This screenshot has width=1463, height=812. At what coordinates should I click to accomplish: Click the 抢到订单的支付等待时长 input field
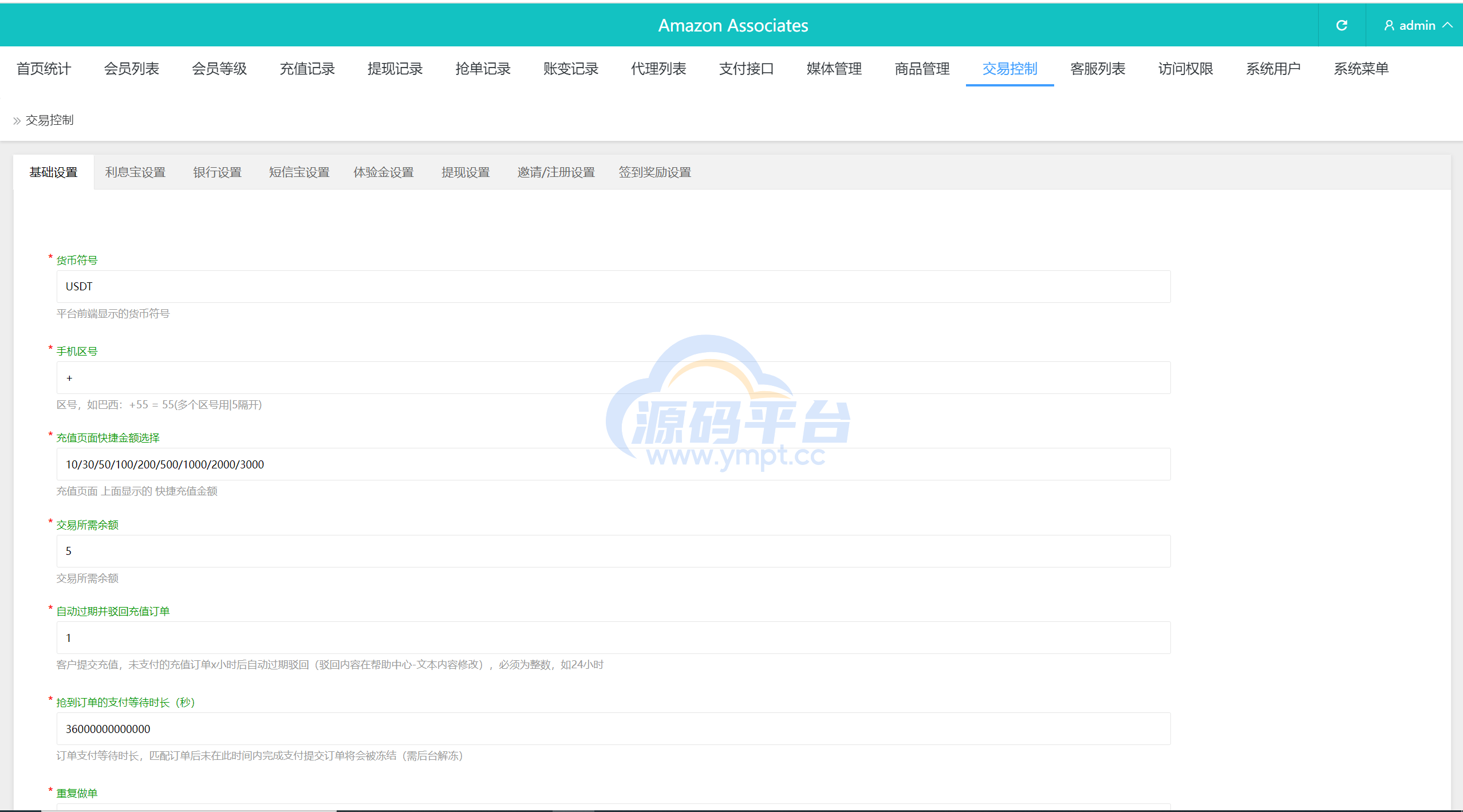point(613,729)
